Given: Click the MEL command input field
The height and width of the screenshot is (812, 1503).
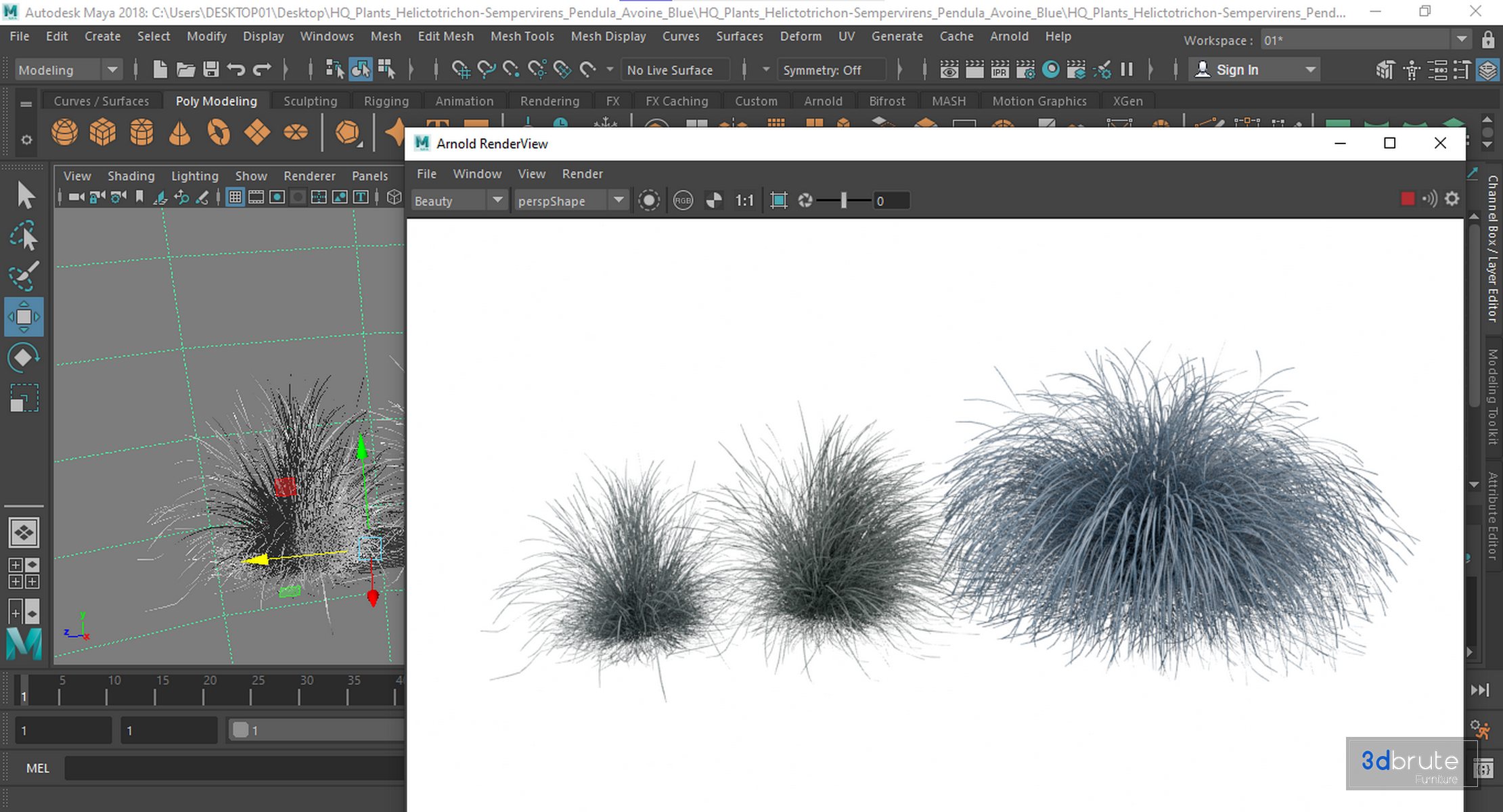Looking at the screenshot, I should pos(233,768).
